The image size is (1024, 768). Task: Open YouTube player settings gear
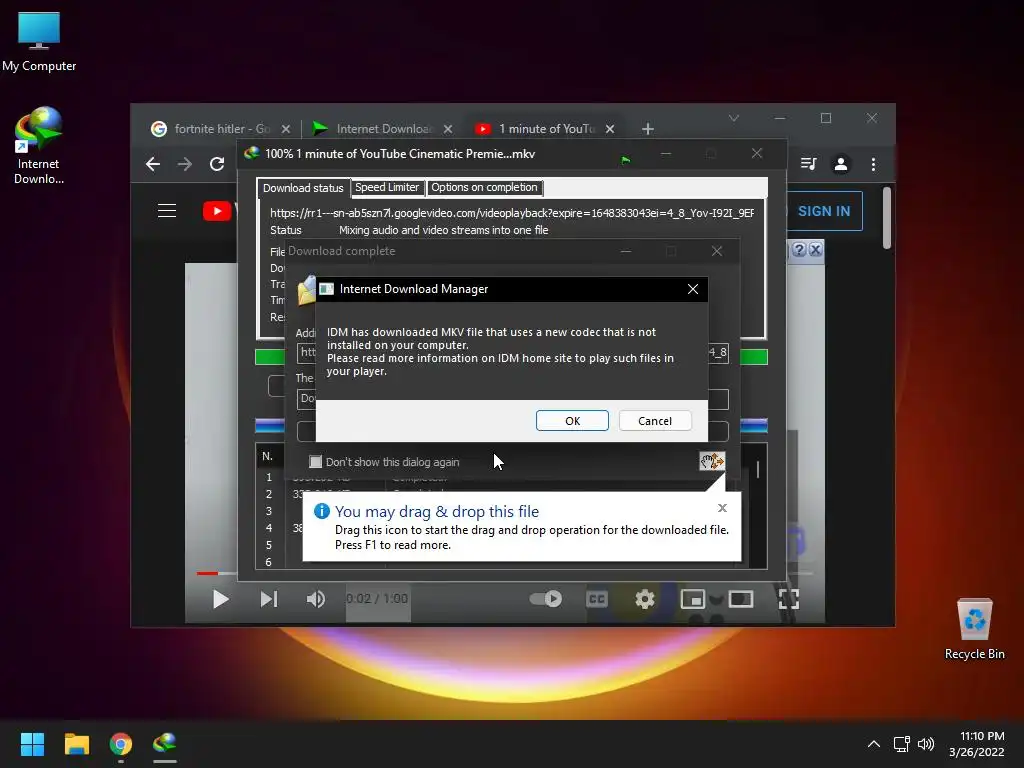645,599
